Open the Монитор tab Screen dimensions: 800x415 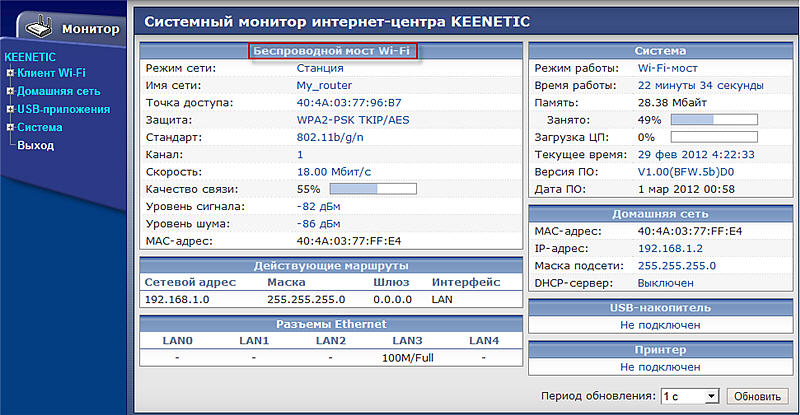(x=90, y=29)
